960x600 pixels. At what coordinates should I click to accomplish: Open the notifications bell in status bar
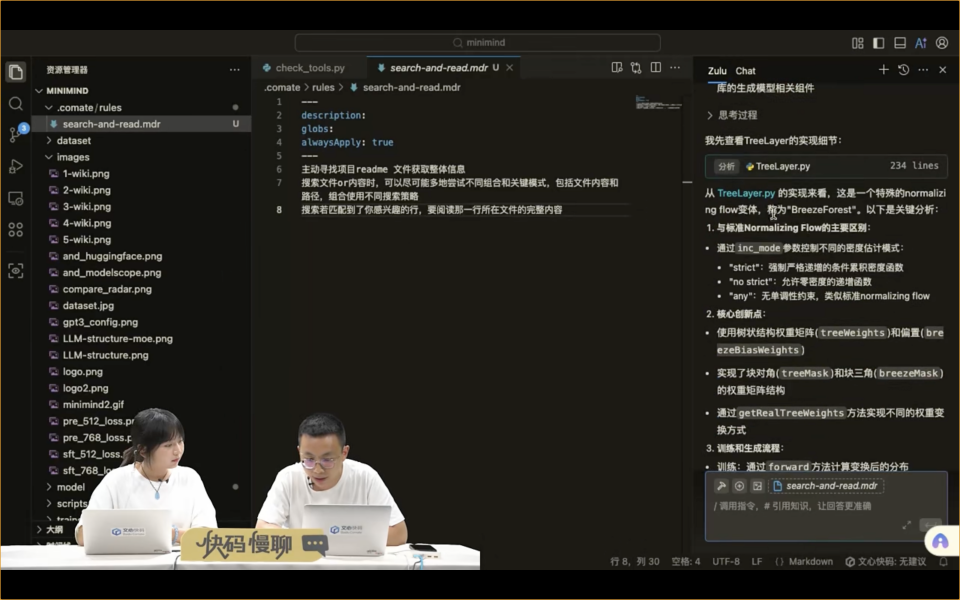(943, 561)
